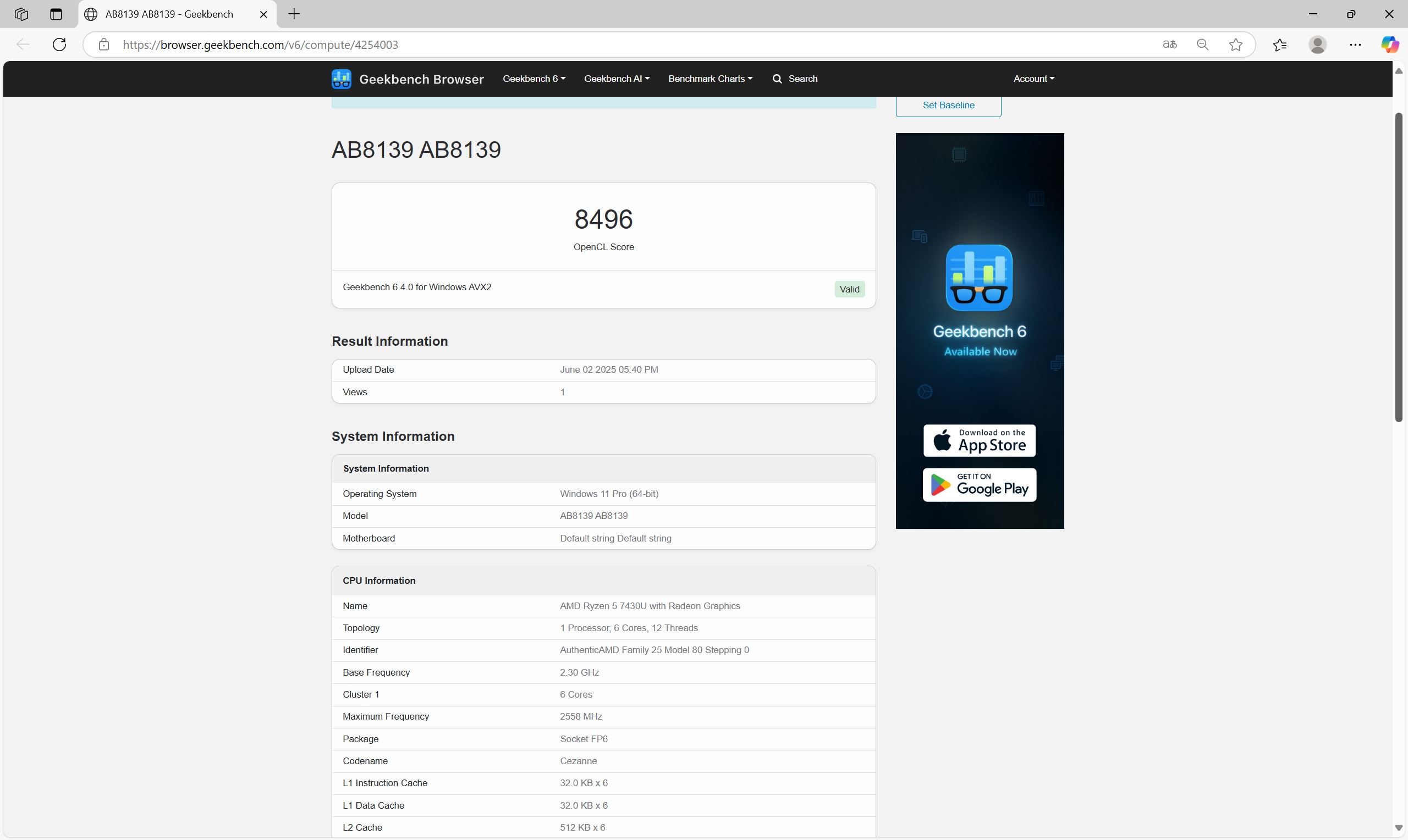The height and width of the screenshot is (840, 1408).
Task: Click the zoom out magnifier icon
Action: [x=1202, y=45]
